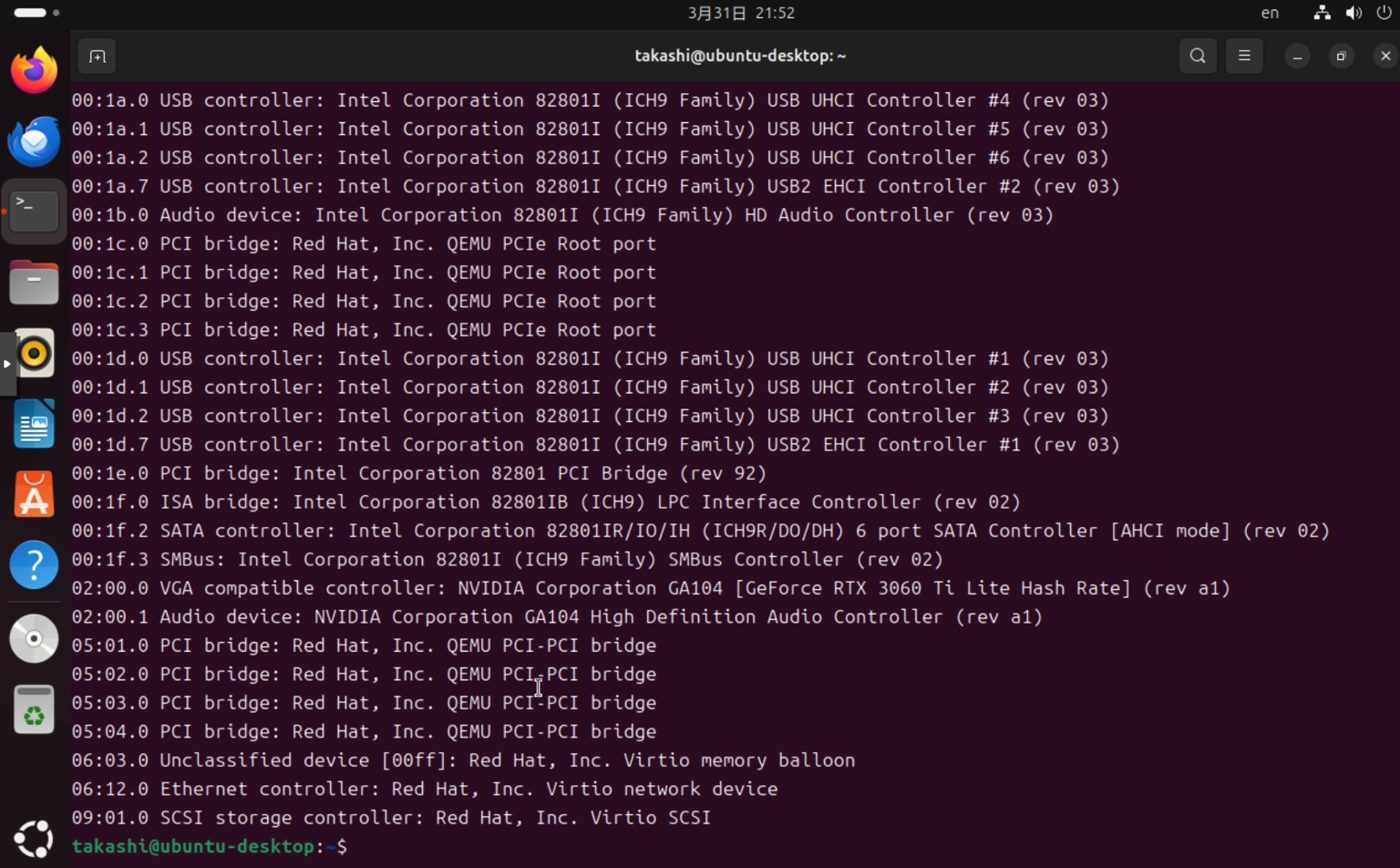Show applications via the Ubuntu logo
Screen dimensions: 1400x868
coord(34,839)
